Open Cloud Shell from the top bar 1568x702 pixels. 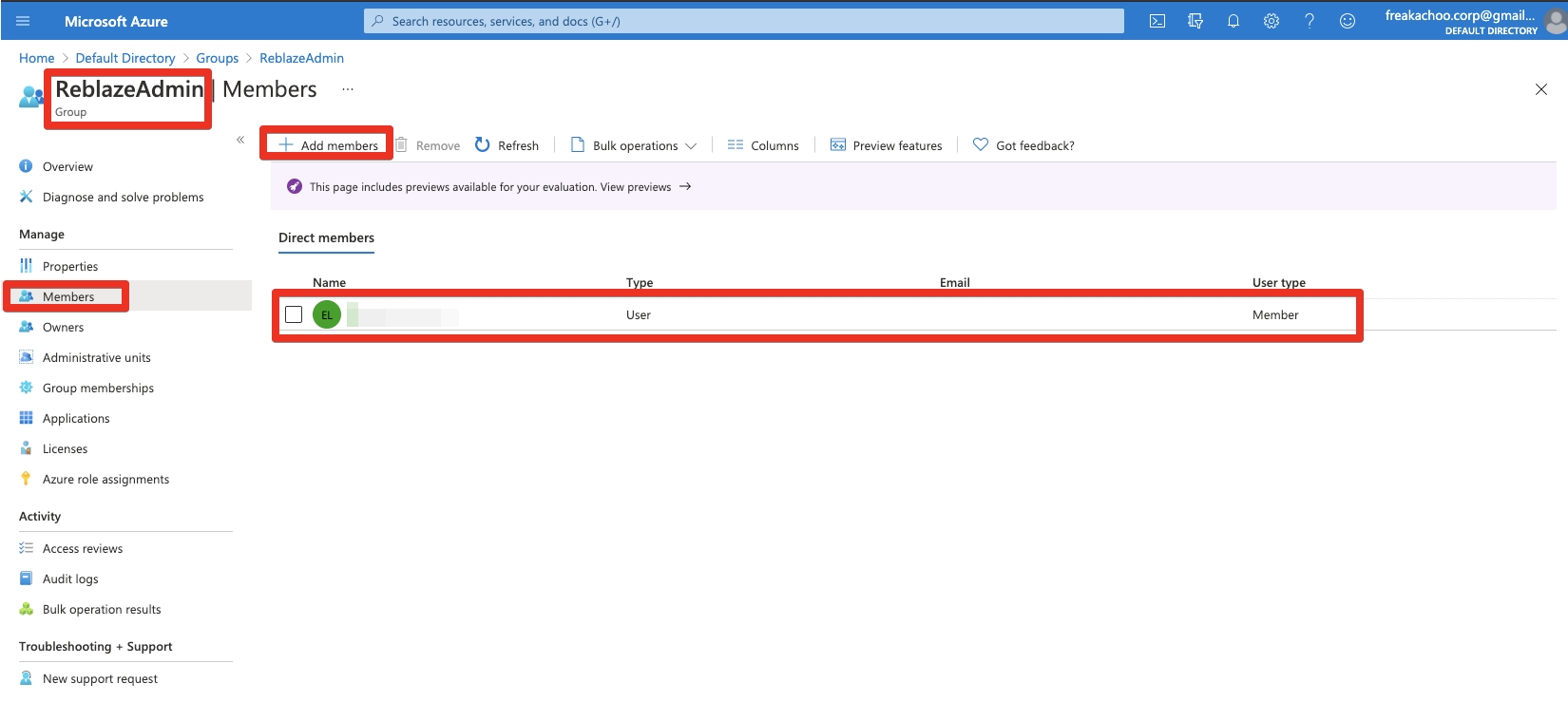[1157, 21]
